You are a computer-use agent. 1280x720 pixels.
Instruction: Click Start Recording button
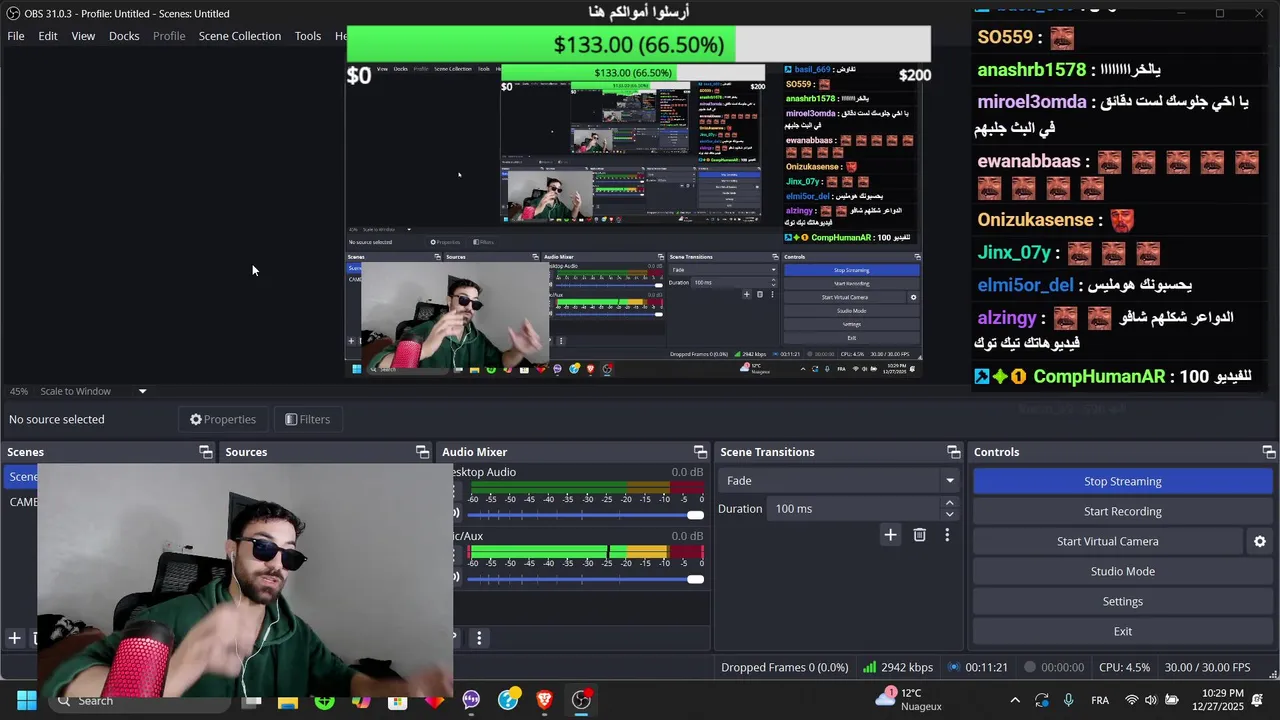click(1123, 511)
